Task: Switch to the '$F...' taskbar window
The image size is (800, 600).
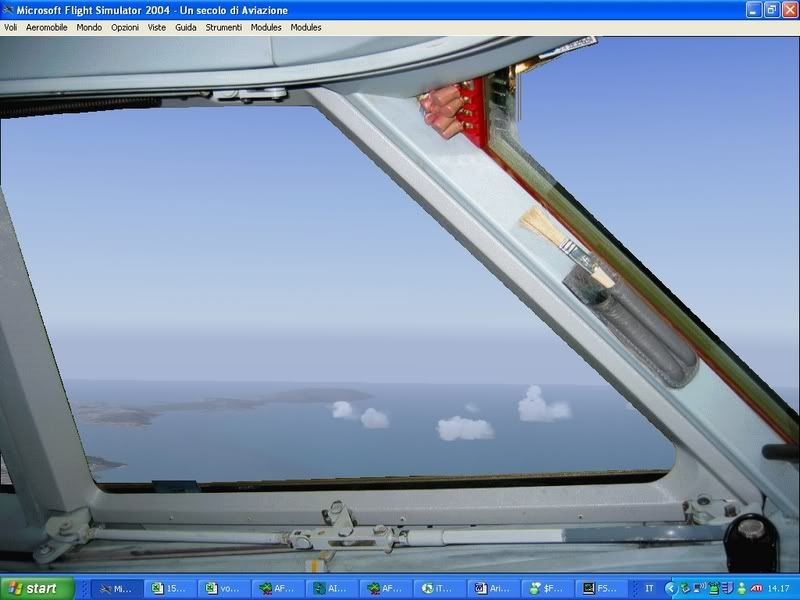Action: point(546,588)
